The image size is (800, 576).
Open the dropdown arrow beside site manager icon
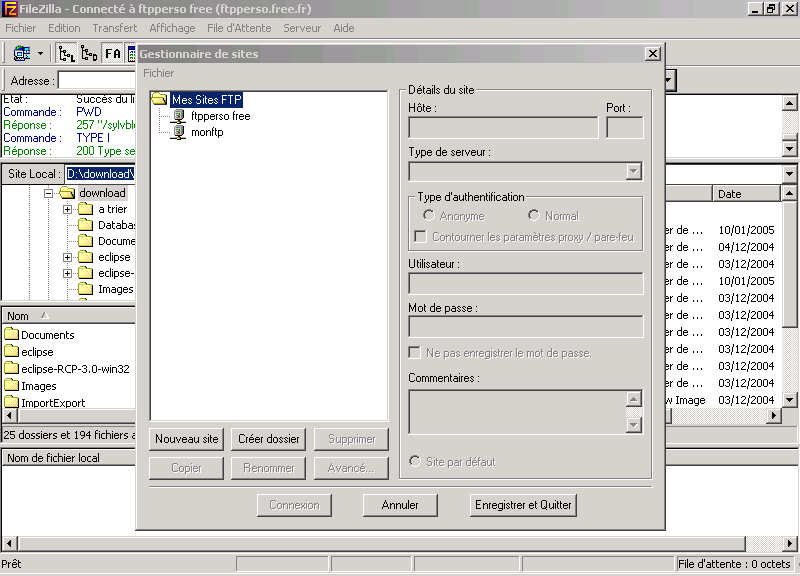click(40, 53)
